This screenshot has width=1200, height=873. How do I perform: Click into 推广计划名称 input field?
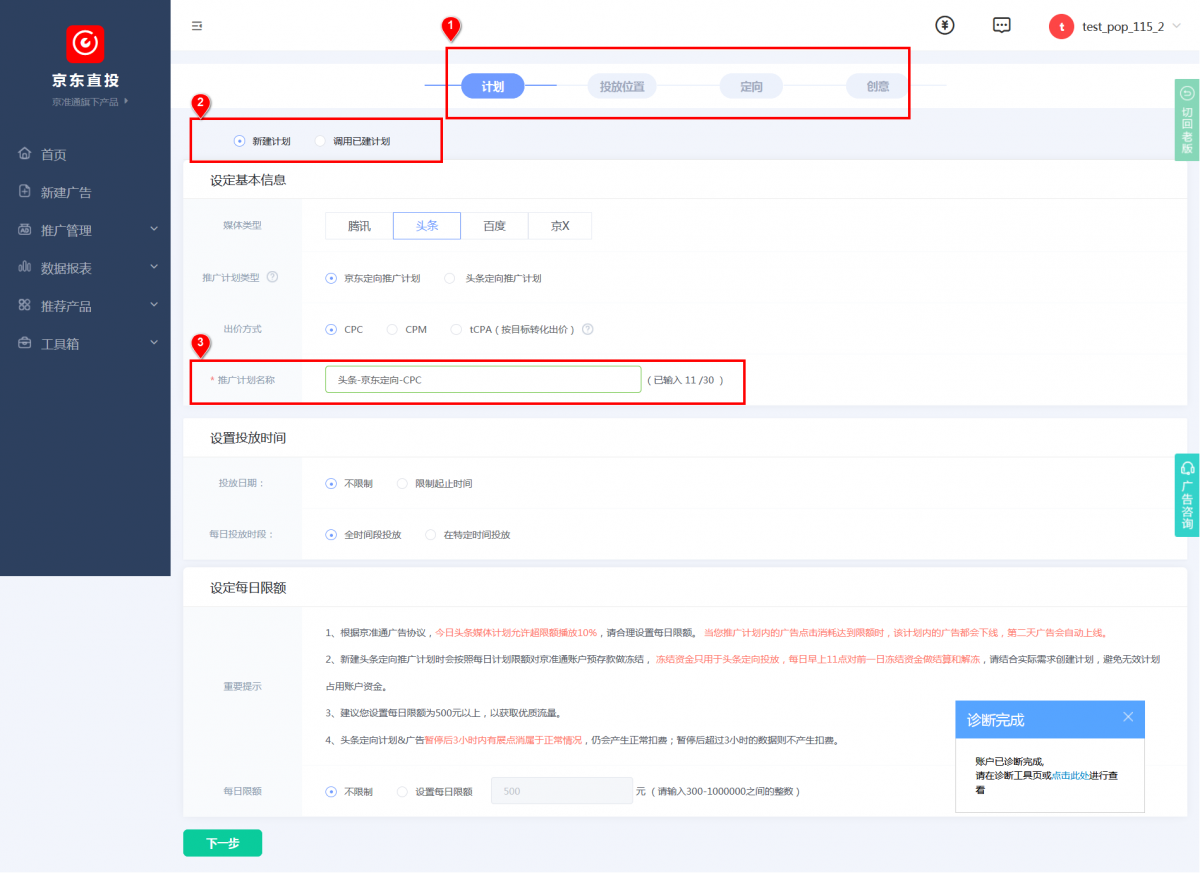(x=483, y=380)
